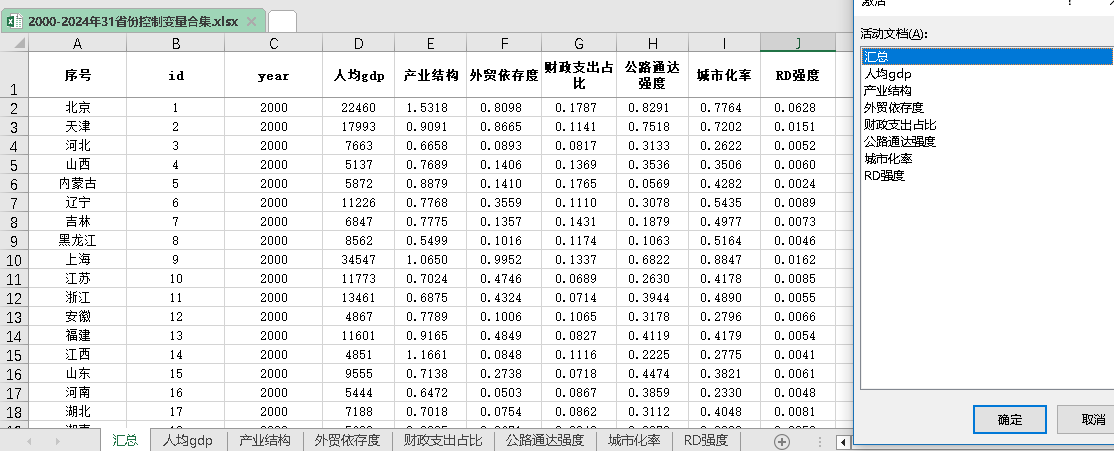Image resolution: width=1114 pixels, height=451 pixels.
Task: Click the RD强度 header cell in row 1
Action: pyautogui.click(x=797, y=75)
